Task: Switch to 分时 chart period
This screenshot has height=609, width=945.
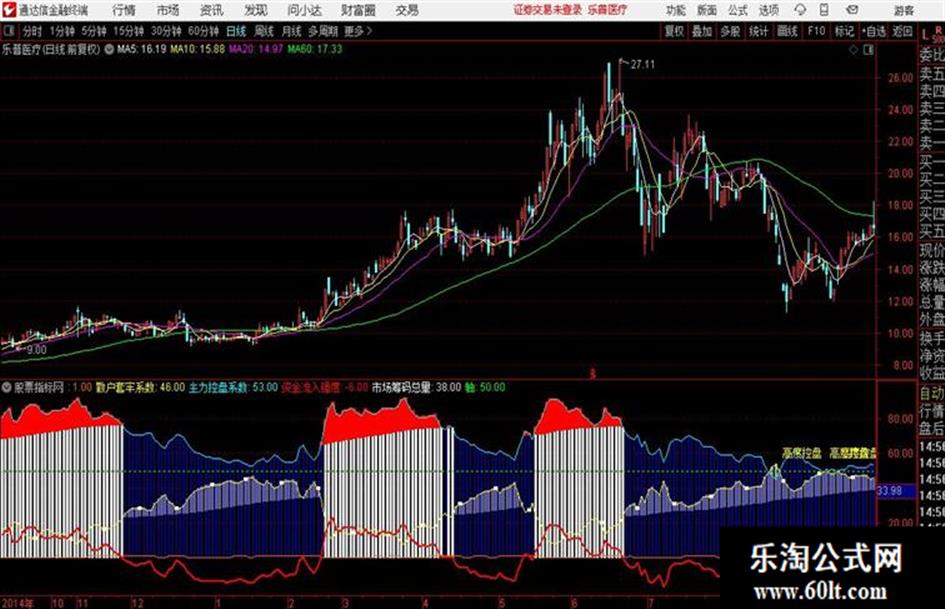Action: click(x=33, y=31)
